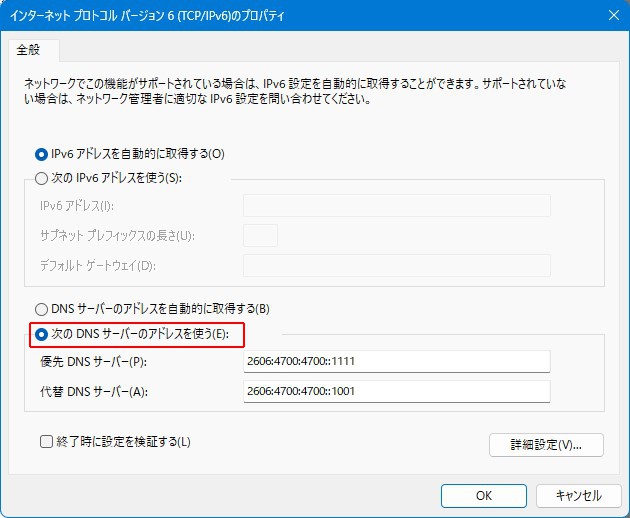Enable DNS サーバーのアドレスを自動的に取得する option
This screenshot has width=630, height=518.
coord(42,309)
